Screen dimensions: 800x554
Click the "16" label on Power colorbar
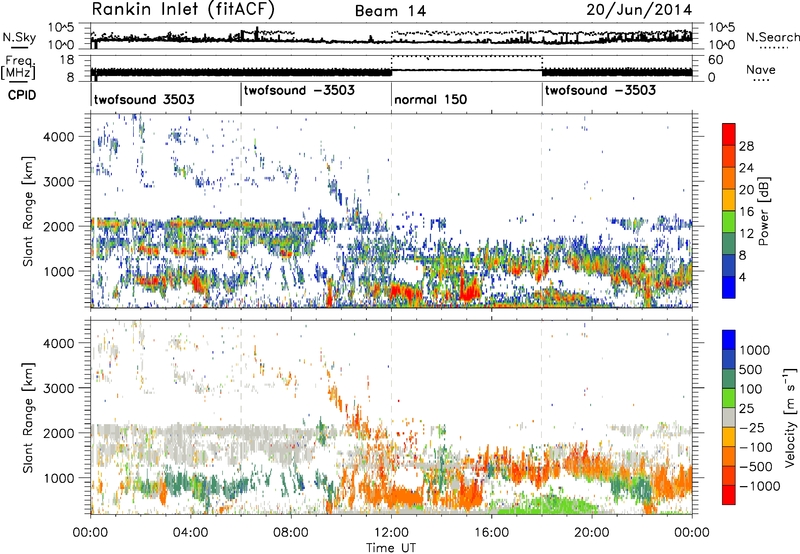point(746,211)
